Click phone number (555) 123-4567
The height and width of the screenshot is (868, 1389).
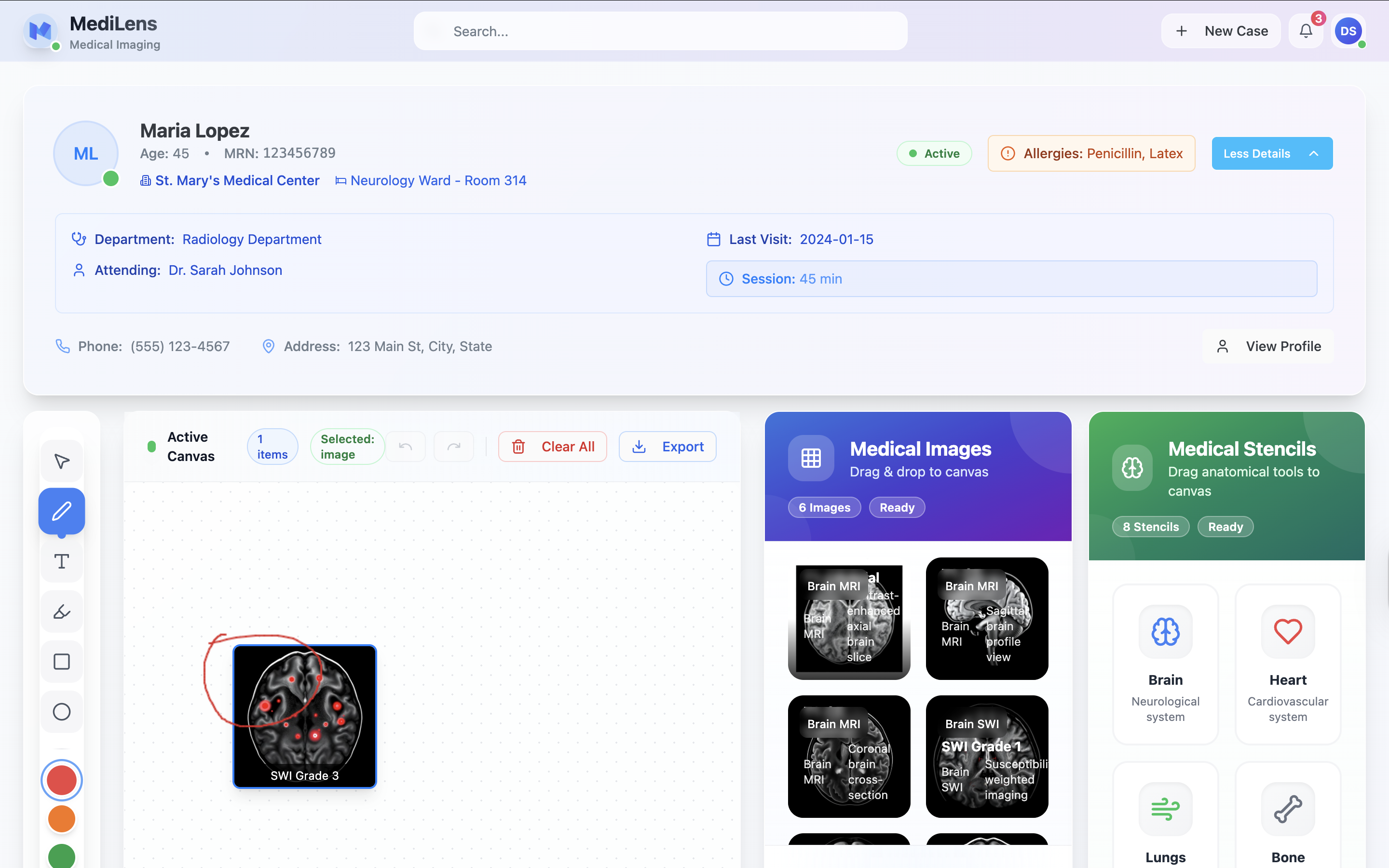[180, 346]
